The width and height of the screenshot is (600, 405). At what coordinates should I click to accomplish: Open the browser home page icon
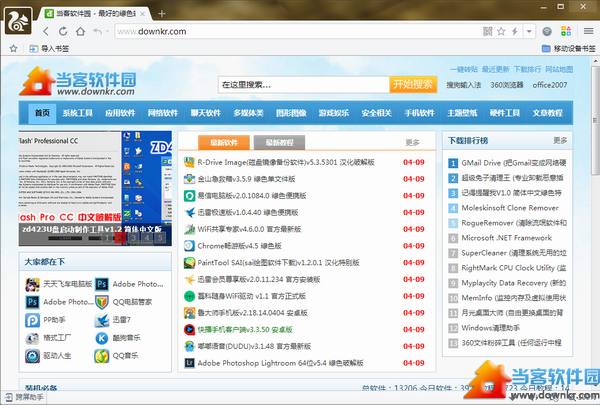coord(80,31)
